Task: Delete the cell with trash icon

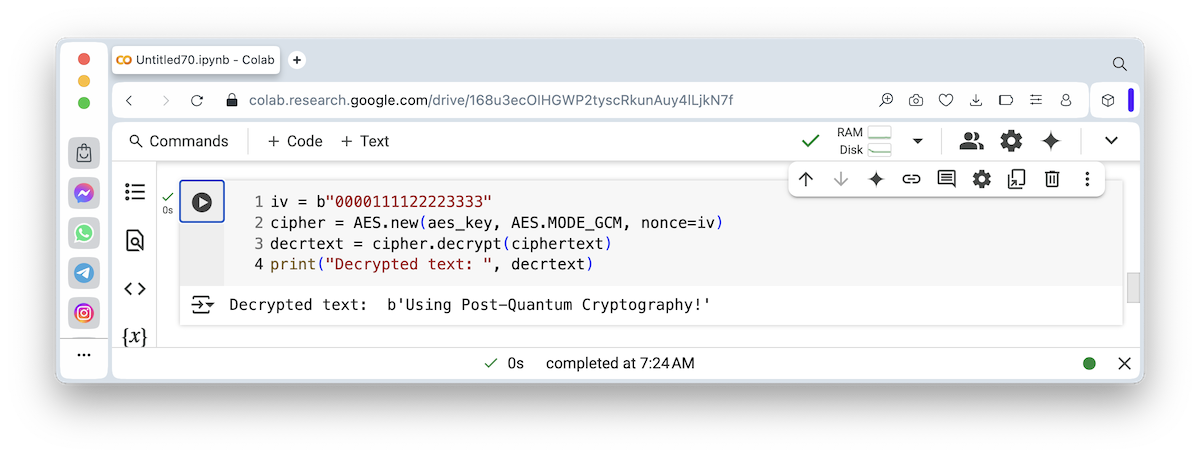Action: point(1052,179)
